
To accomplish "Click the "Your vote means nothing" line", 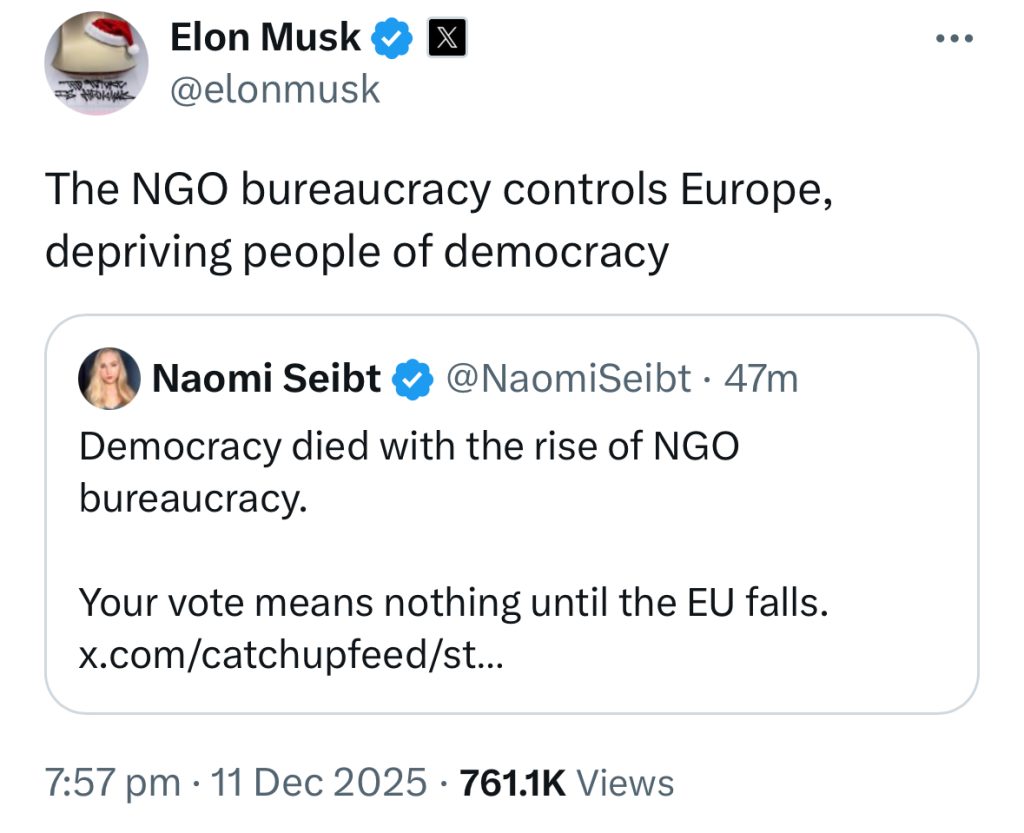I will (453, 603).
